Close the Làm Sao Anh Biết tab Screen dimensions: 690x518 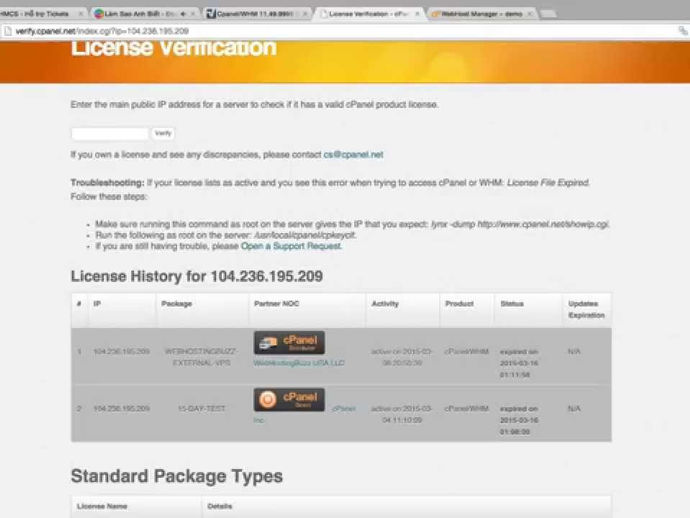(193, 14)
